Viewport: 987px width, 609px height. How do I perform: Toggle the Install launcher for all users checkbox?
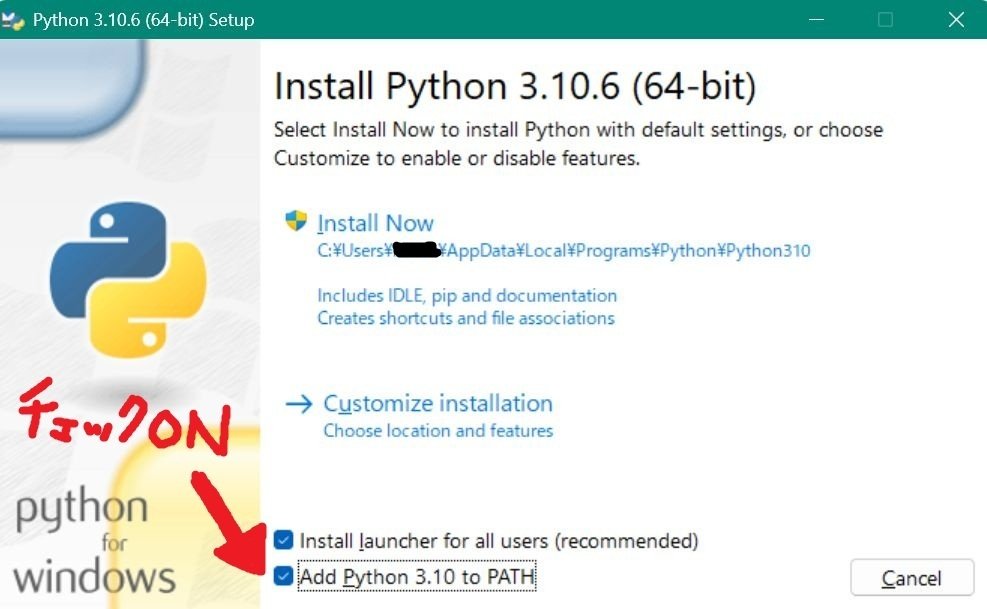click(x=283, y=540)
